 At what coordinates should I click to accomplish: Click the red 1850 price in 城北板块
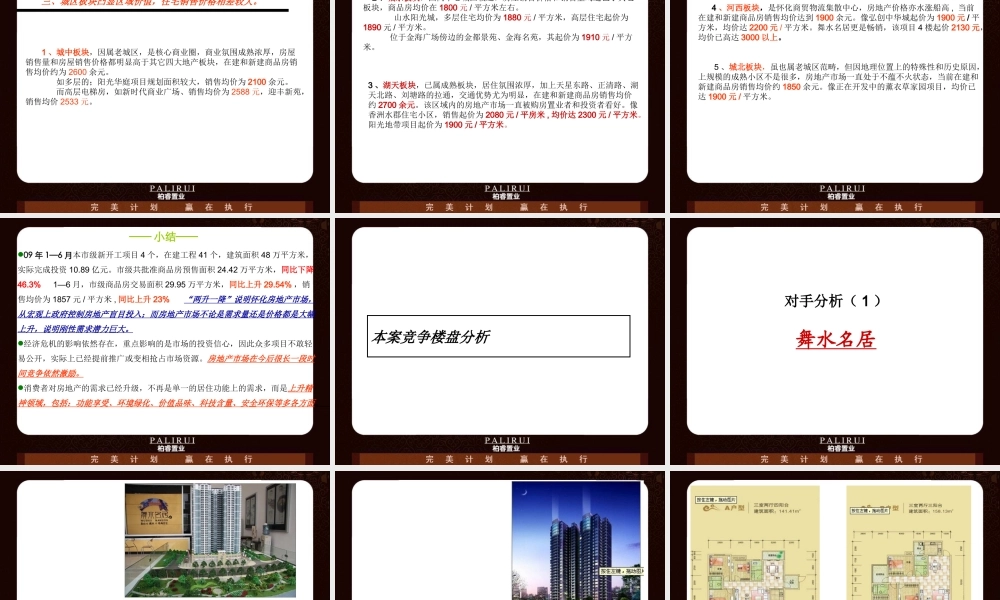791,87
